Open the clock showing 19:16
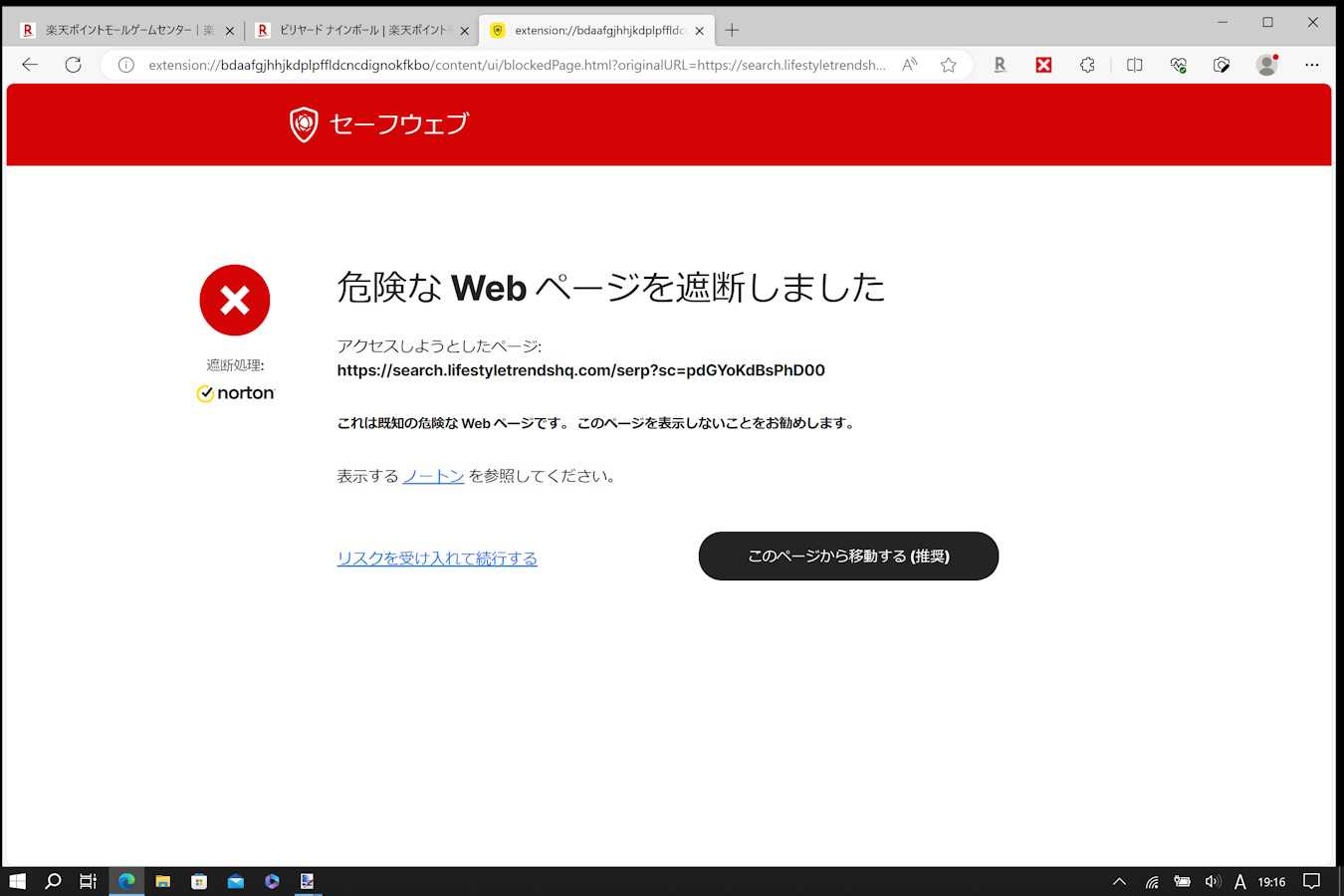The width and height of the screenshot is (1344, 896). [x=1271, y=881]
